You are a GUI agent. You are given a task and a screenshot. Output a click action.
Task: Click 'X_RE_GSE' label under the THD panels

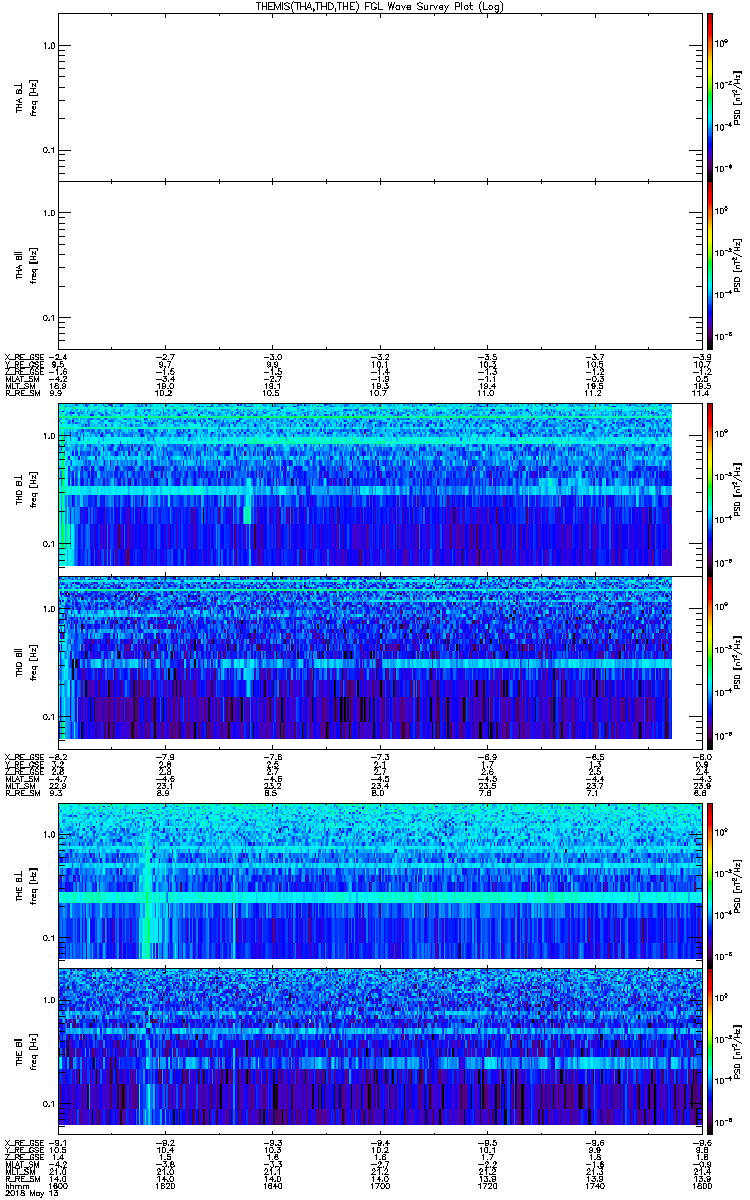[24, 755]
